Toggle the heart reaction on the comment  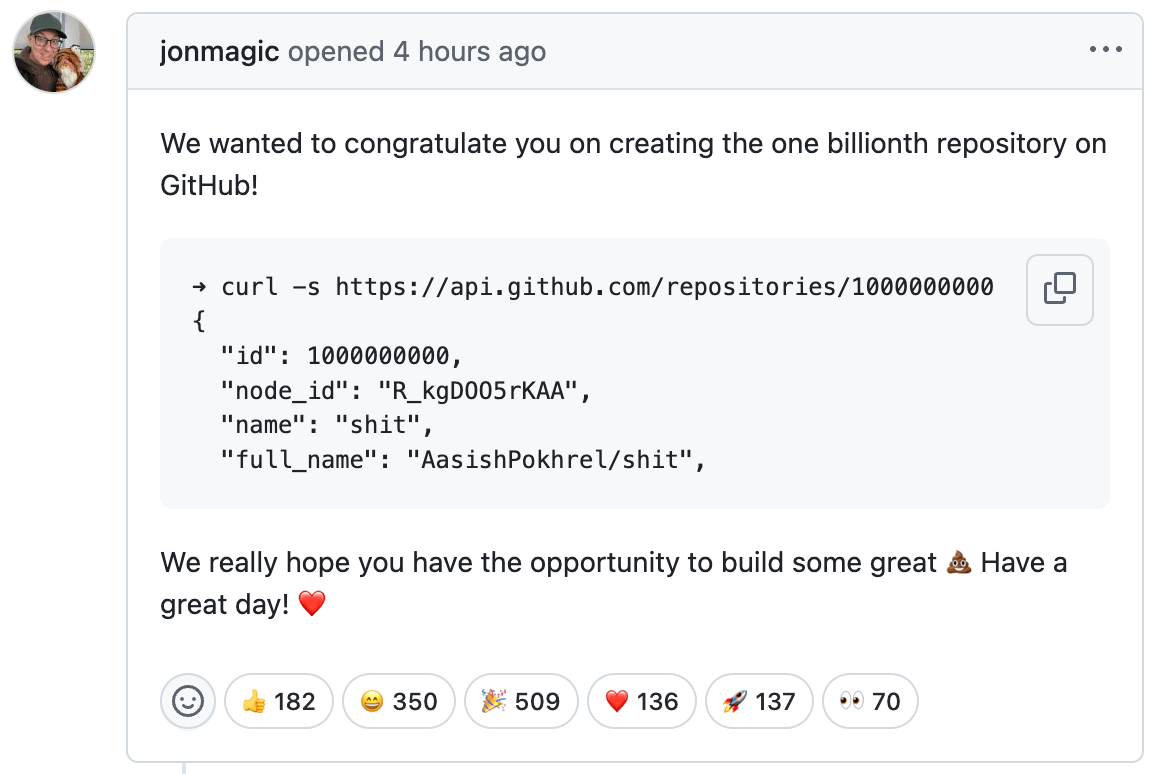tap(642, 701)
